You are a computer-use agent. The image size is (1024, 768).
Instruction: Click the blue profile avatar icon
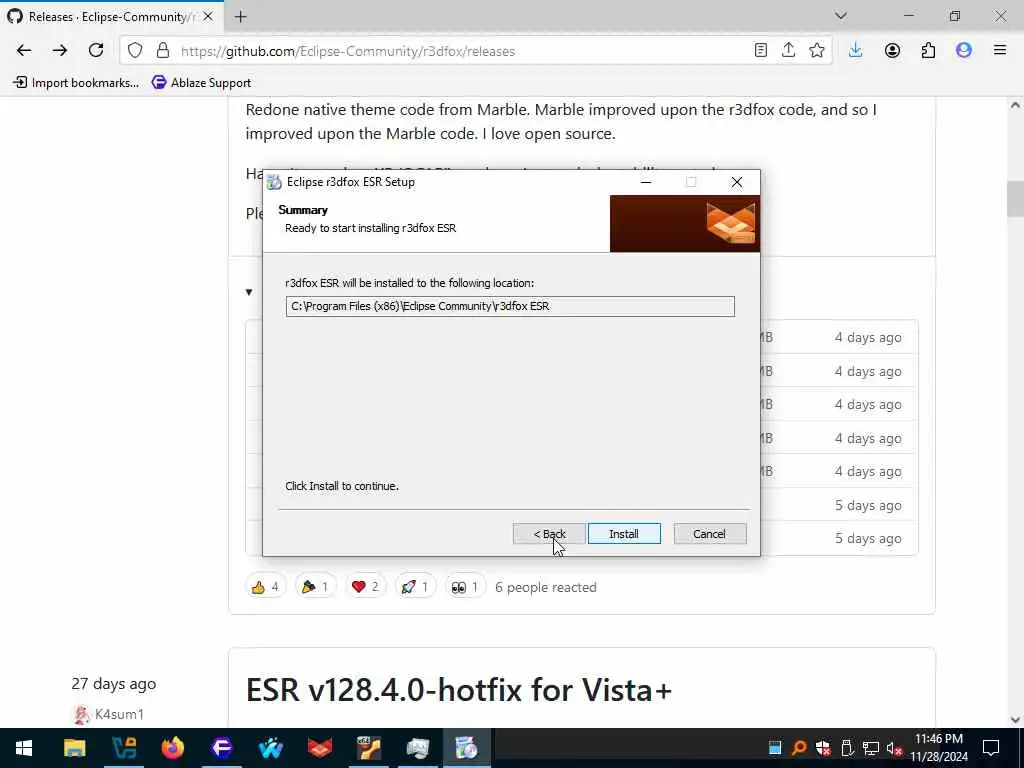tap(964, 50)
